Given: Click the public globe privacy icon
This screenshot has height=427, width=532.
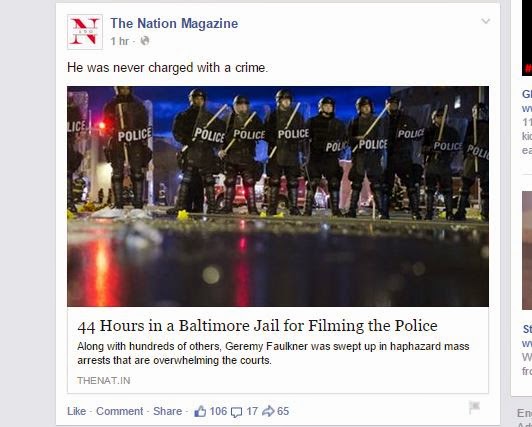Looking at the screenshot, I should pyautogui.click(x=145, y=41).
